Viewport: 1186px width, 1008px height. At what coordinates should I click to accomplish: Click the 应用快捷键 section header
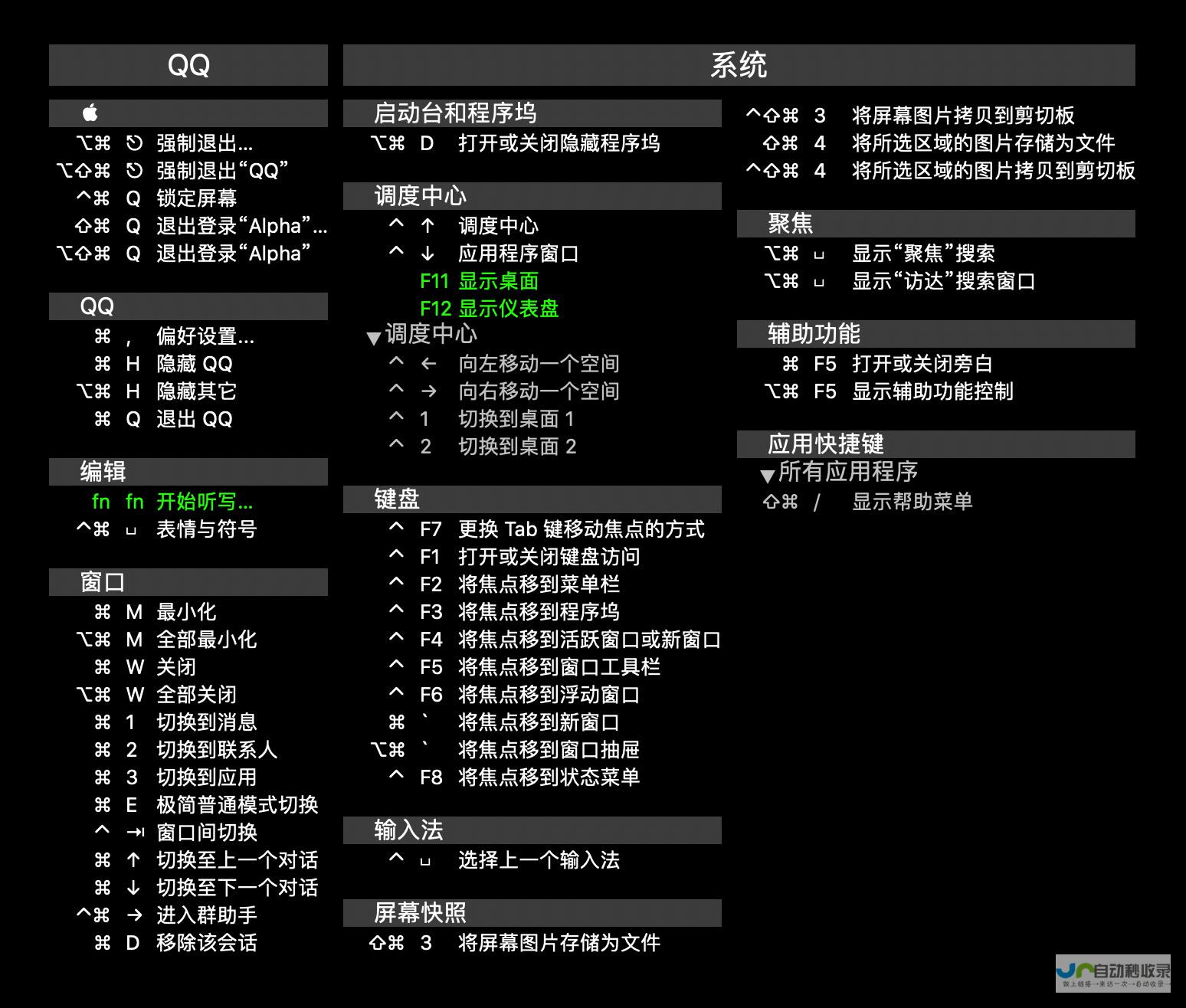[x=936, y=444]
